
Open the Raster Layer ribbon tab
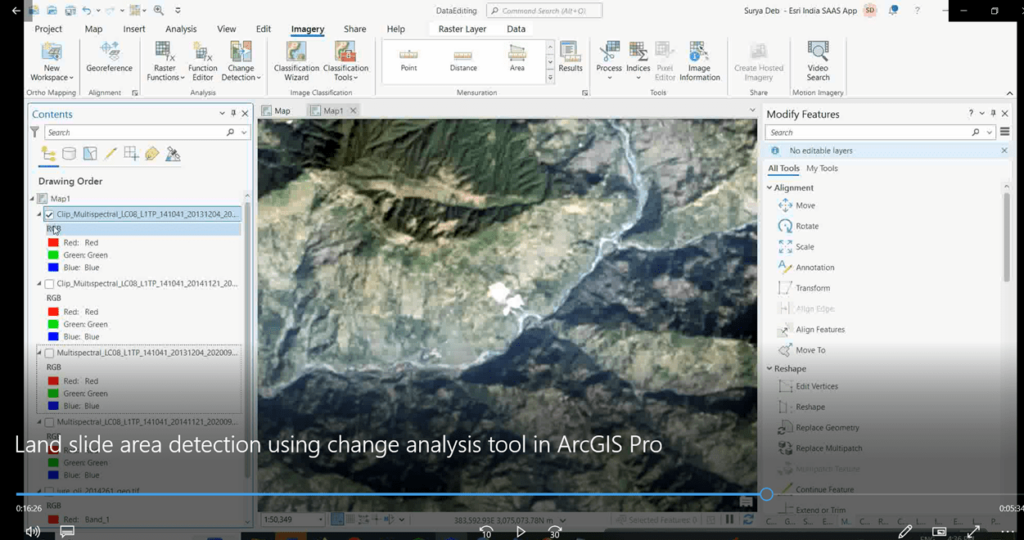point(462,29)
